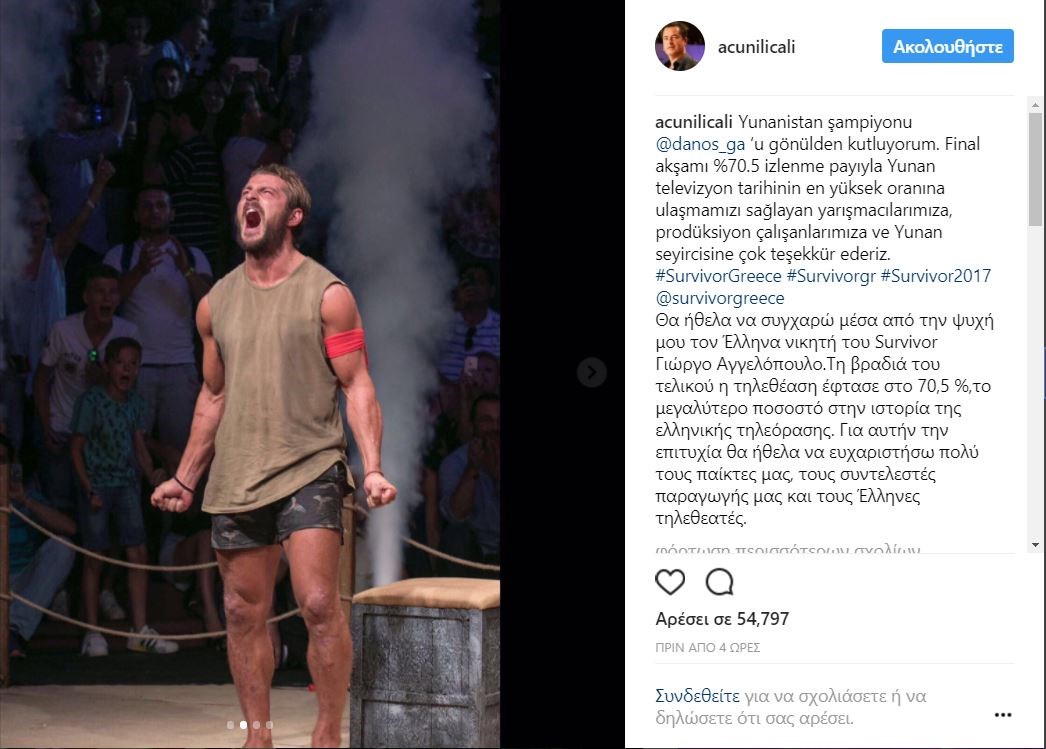
Task: Open the three-dots more options menu
Action: pyautogui.click(x=1003, y=714)
